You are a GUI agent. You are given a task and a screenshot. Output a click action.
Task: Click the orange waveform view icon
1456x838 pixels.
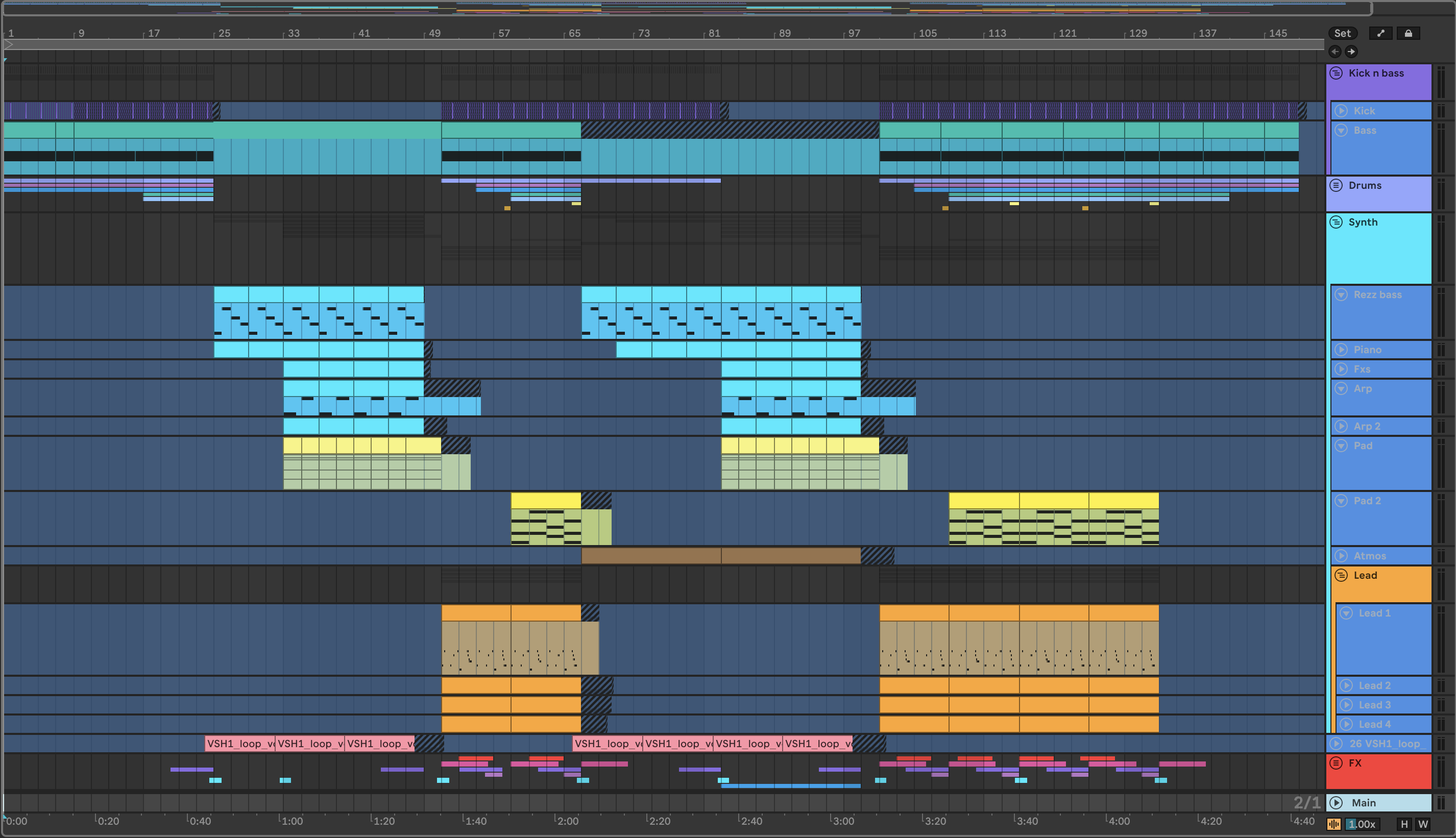tap(1333, 824)
